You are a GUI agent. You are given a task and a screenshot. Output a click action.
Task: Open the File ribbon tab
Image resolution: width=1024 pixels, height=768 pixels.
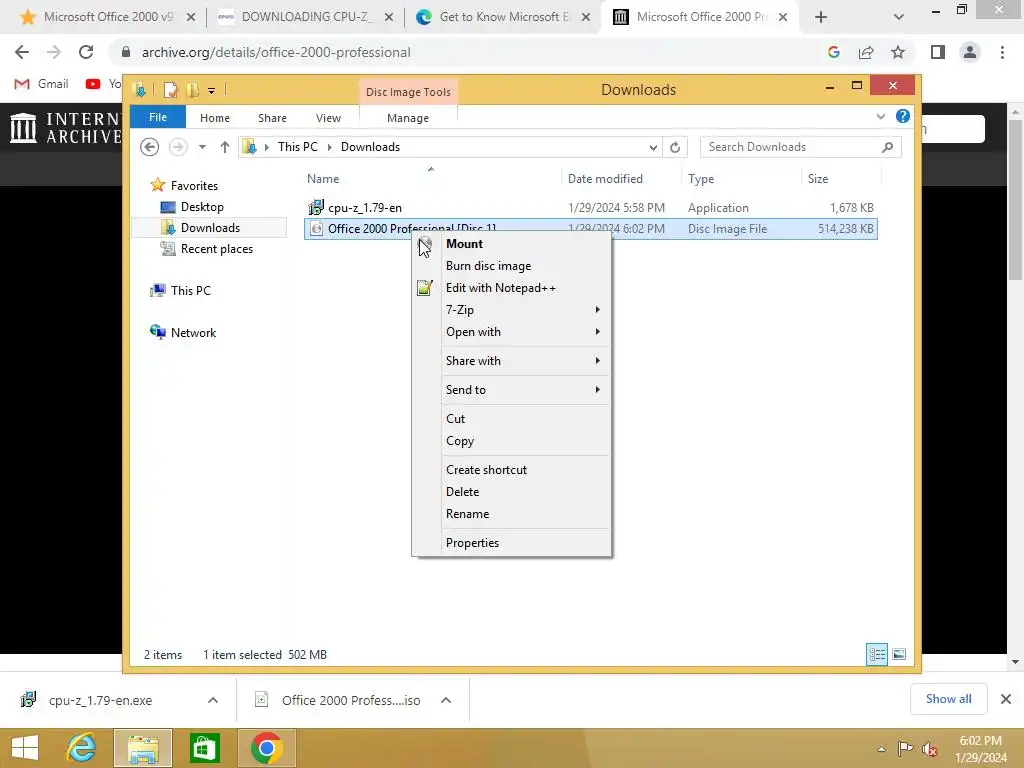click(157, 117)
